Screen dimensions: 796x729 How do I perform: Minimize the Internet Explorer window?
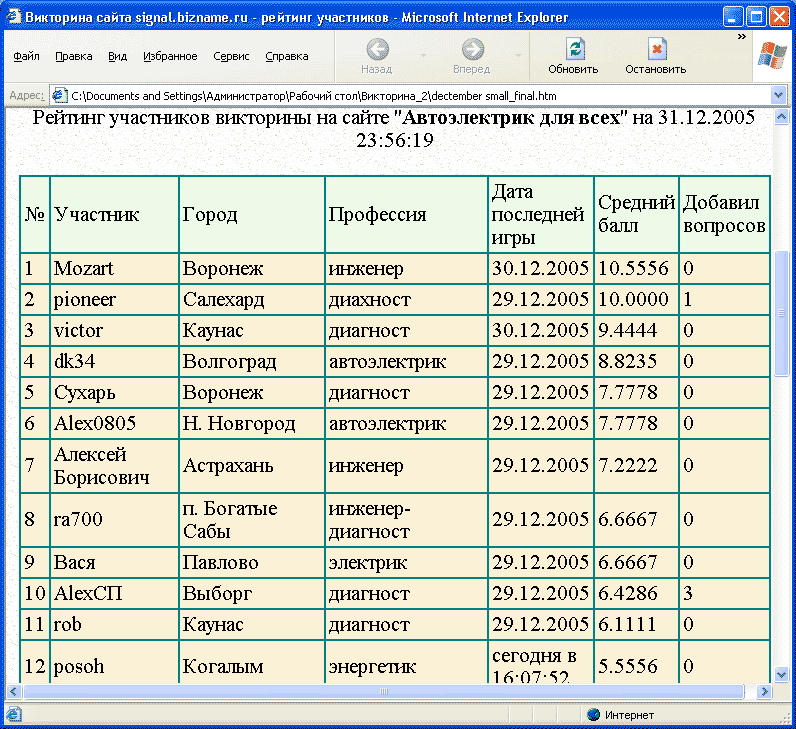point(733,17)
